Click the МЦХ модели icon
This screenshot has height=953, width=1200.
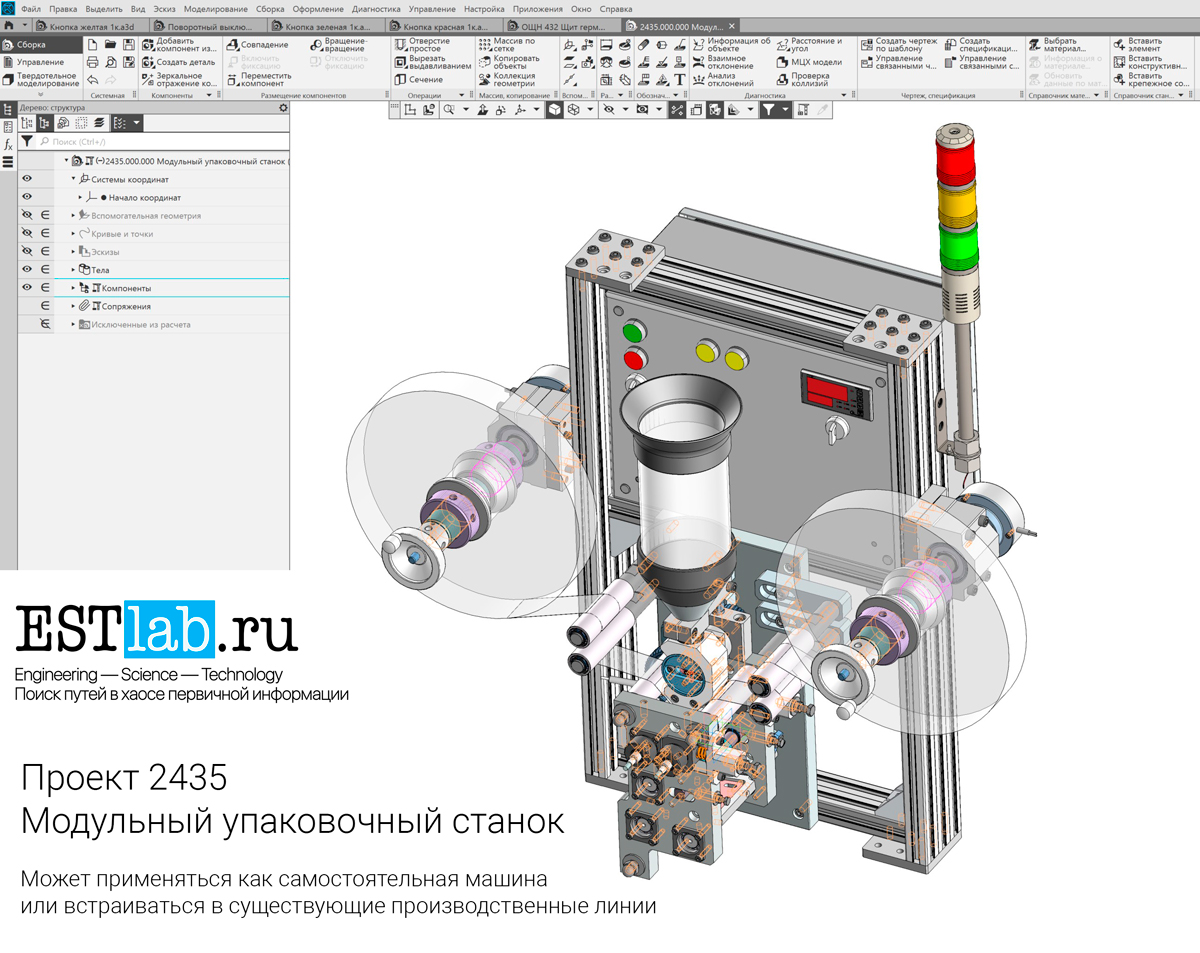[x=808, y=62]
